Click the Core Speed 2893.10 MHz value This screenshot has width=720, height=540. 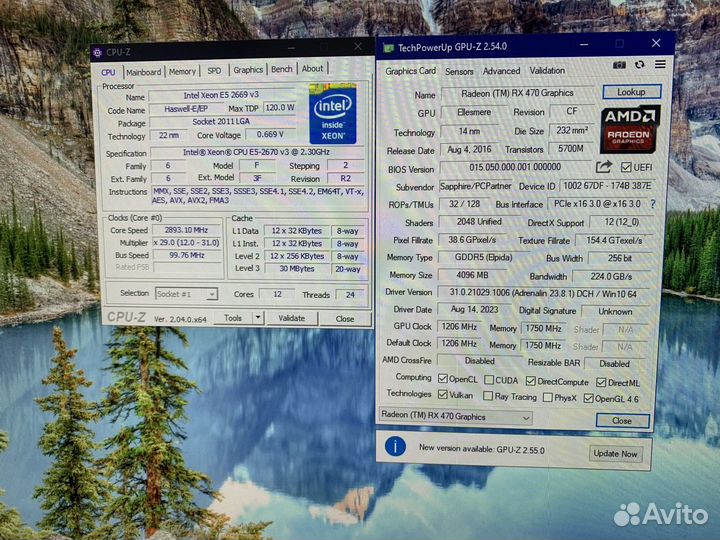coord(186,230)
